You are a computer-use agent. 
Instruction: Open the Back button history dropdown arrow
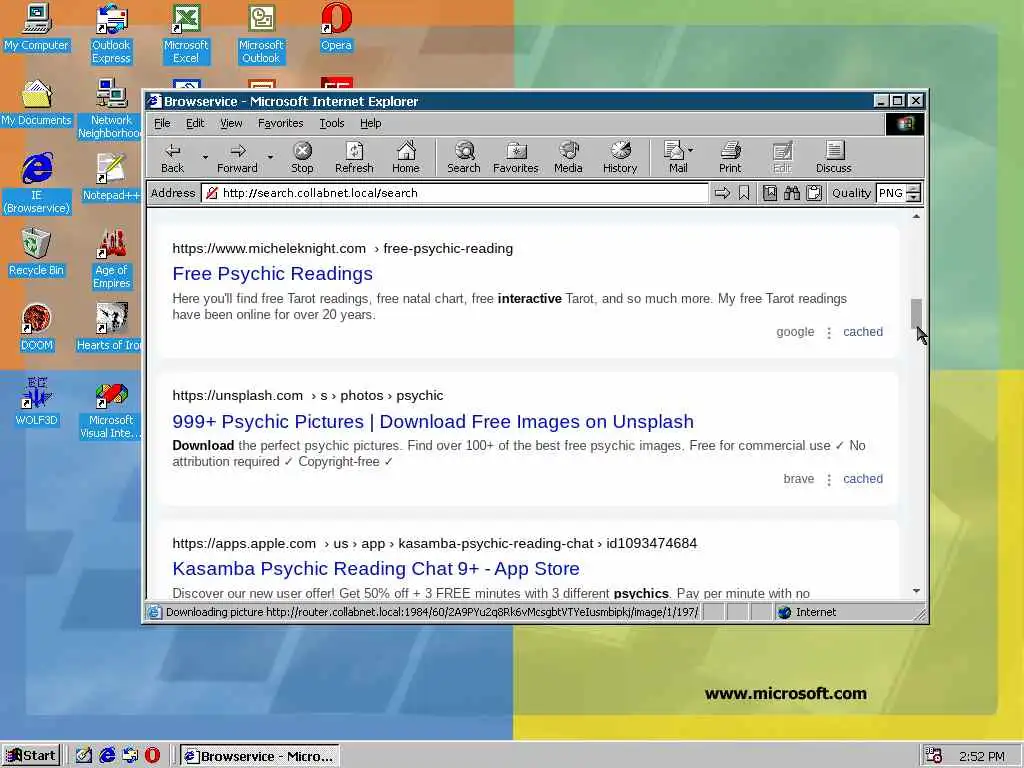(205, 157)
